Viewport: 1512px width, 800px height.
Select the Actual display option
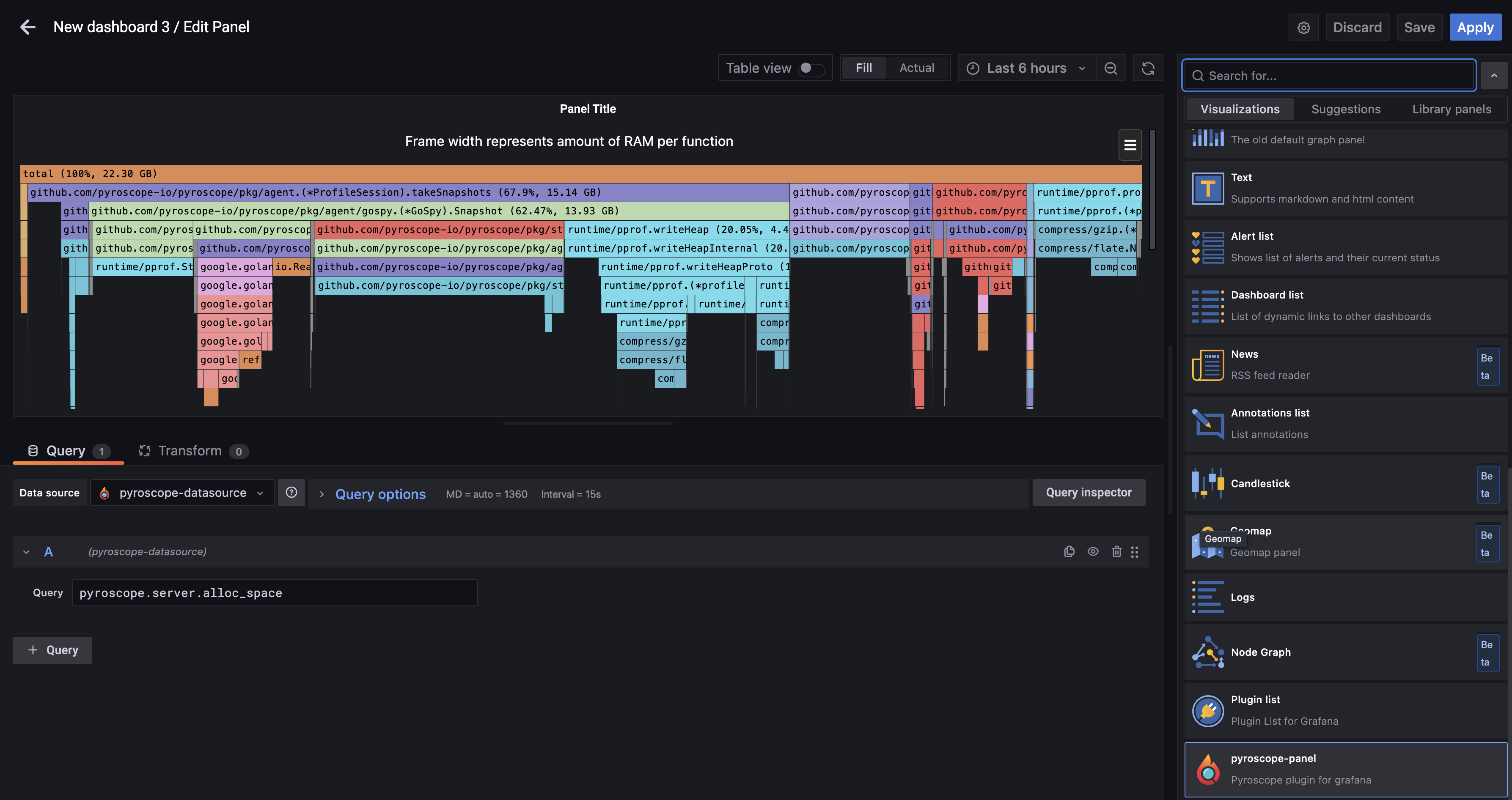point(917,68)
